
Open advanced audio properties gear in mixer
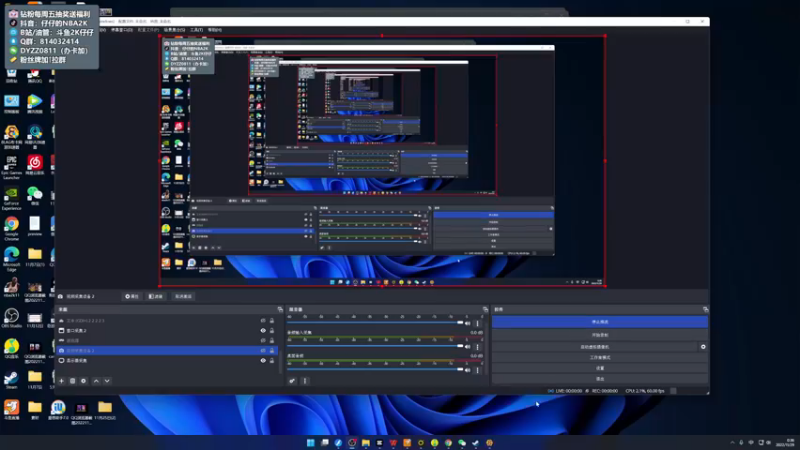point(292,381)
